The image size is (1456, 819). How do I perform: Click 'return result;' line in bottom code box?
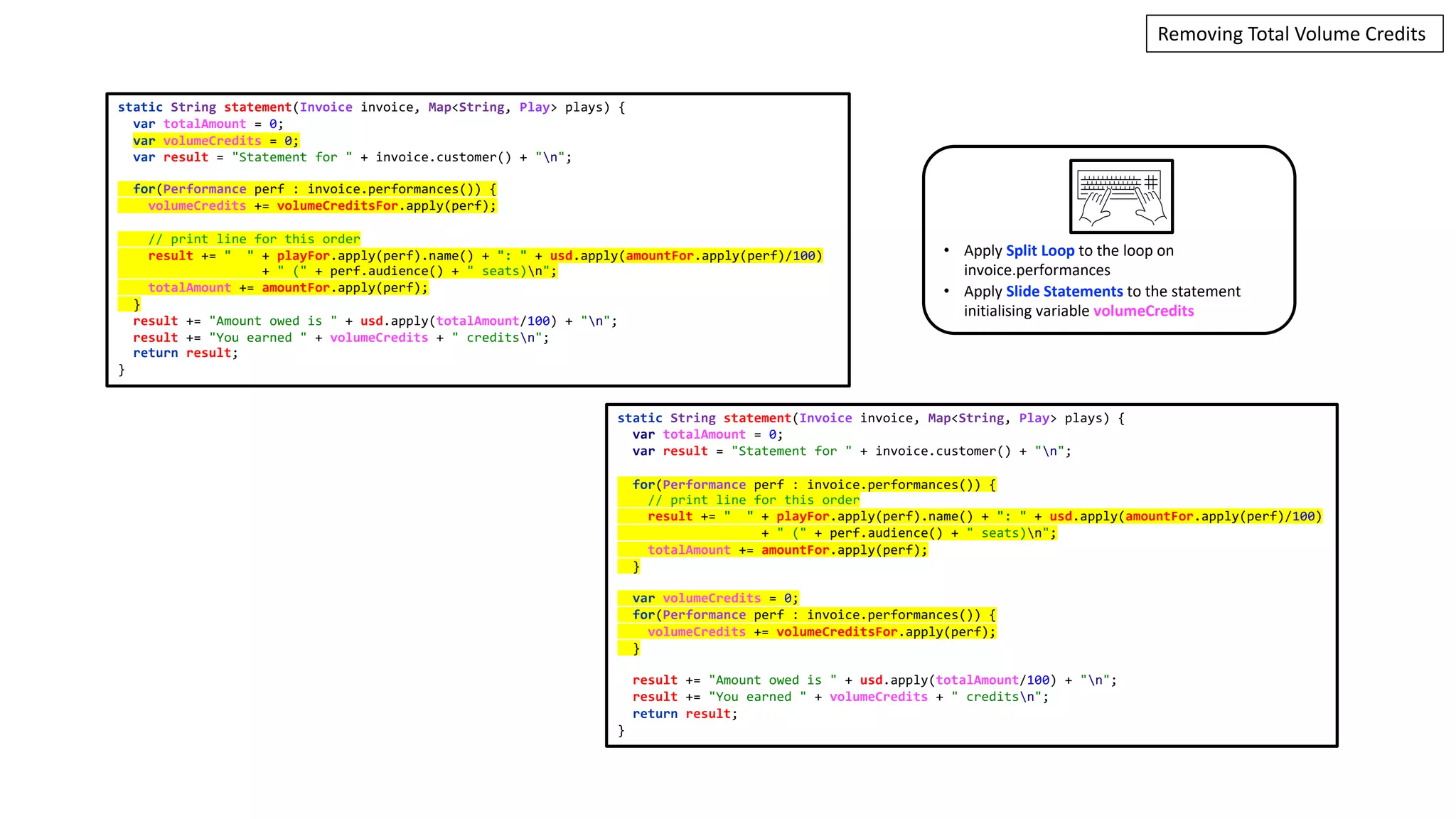[x=685, y=714]
